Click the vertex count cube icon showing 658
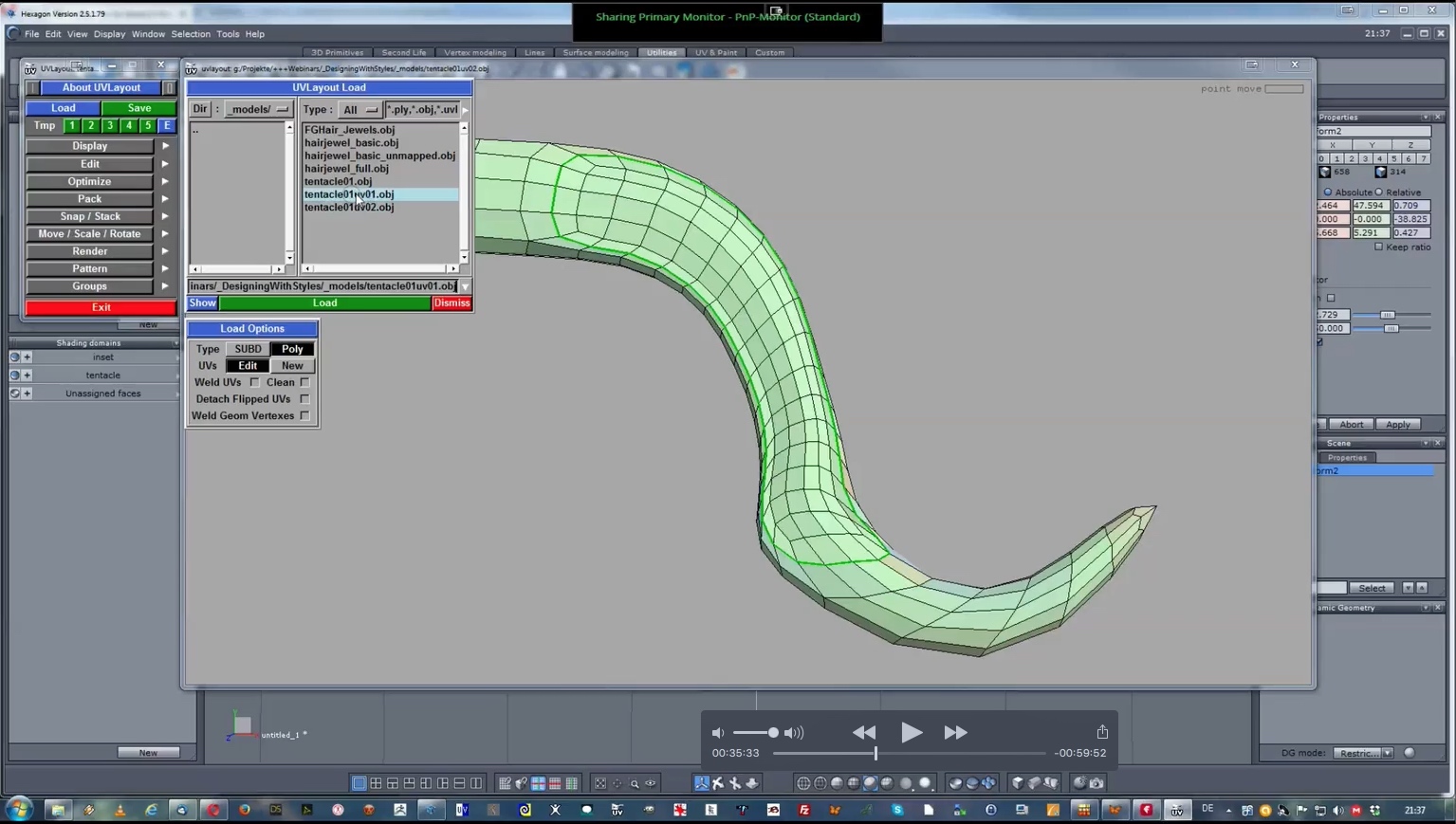Image resolution: width=1456 pixels, height=824 pixels. pos(1325,173)
